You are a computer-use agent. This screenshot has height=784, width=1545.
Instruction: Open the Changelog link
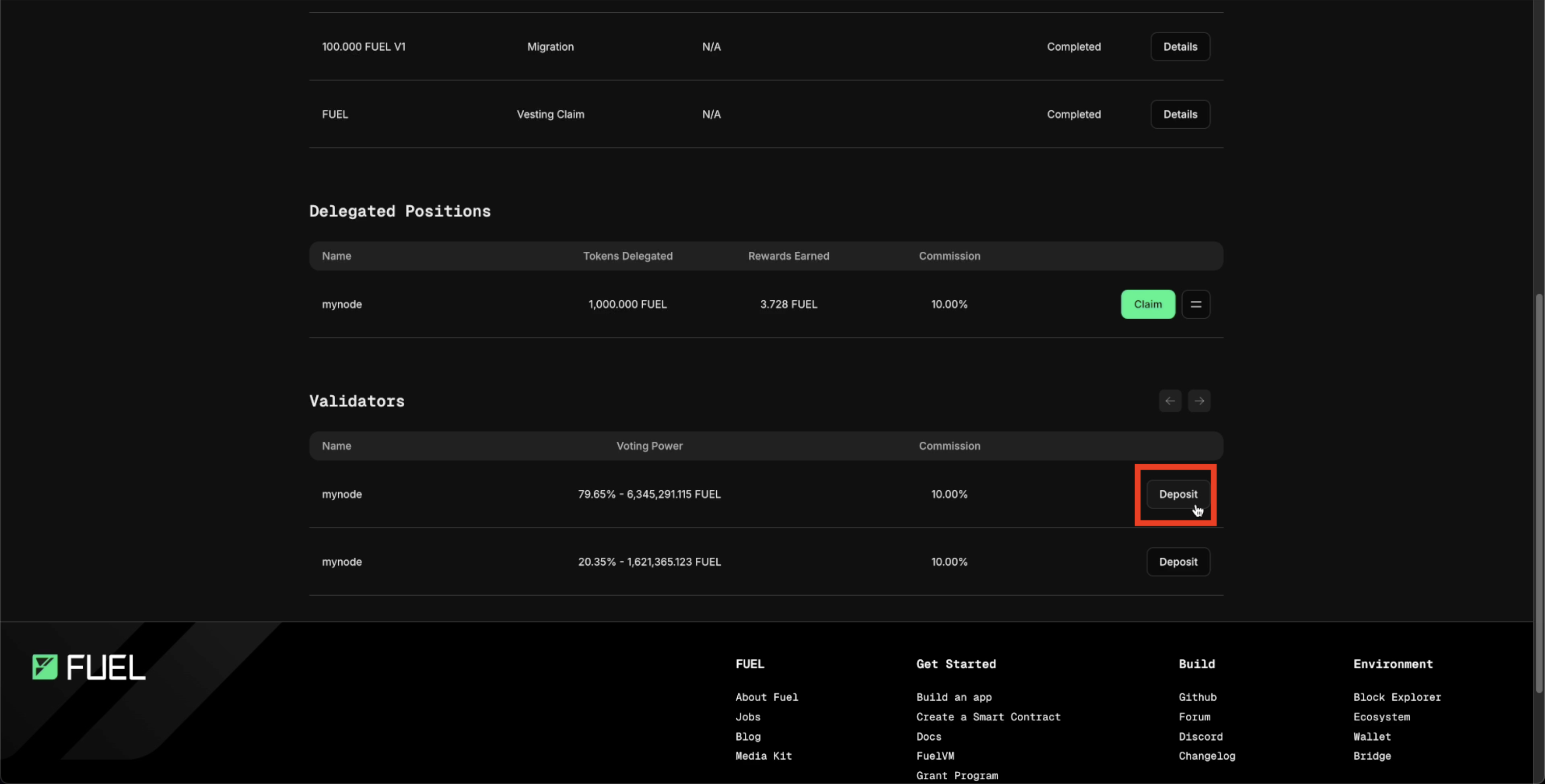tap(1206, 756)
